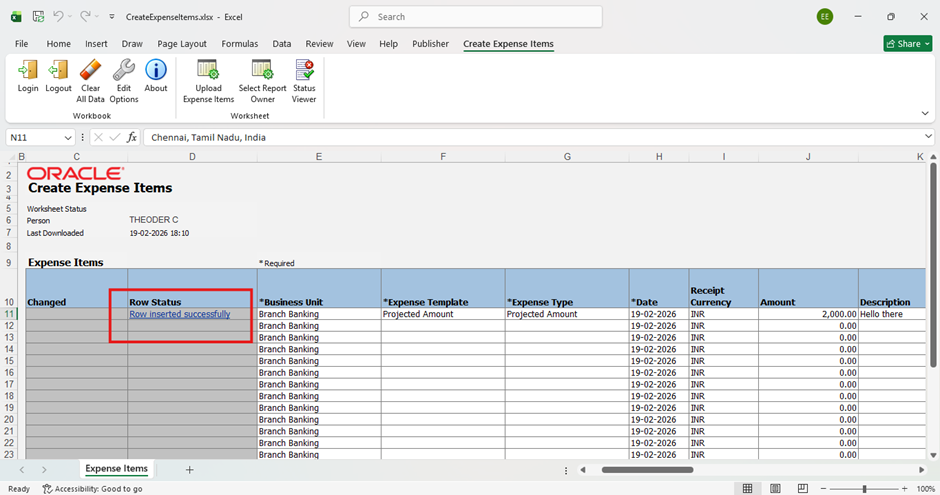Click column header J
Viewport: 940px width, 495px height.
[808, 156]
